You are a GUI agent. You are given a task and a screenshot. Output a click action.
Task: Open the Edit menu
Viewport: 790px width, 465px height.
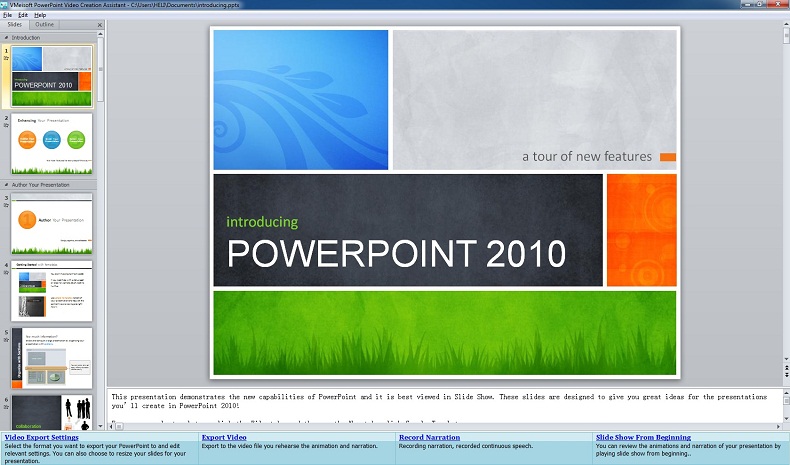[23, 15]
